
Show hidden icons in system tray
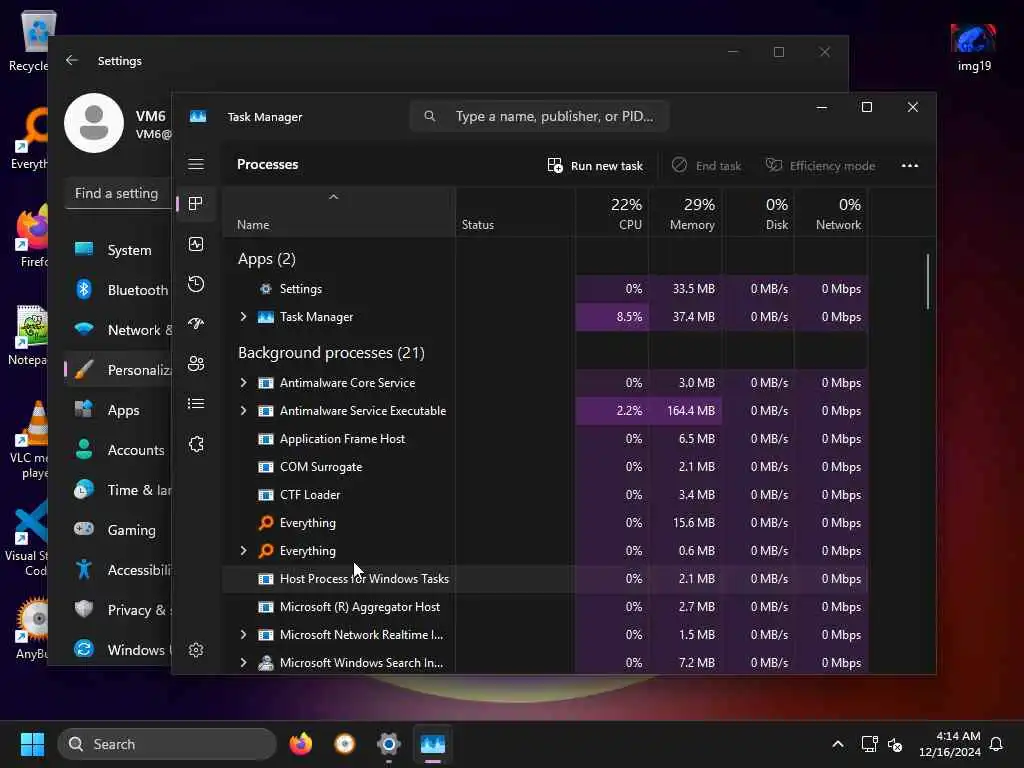[838, 744]
